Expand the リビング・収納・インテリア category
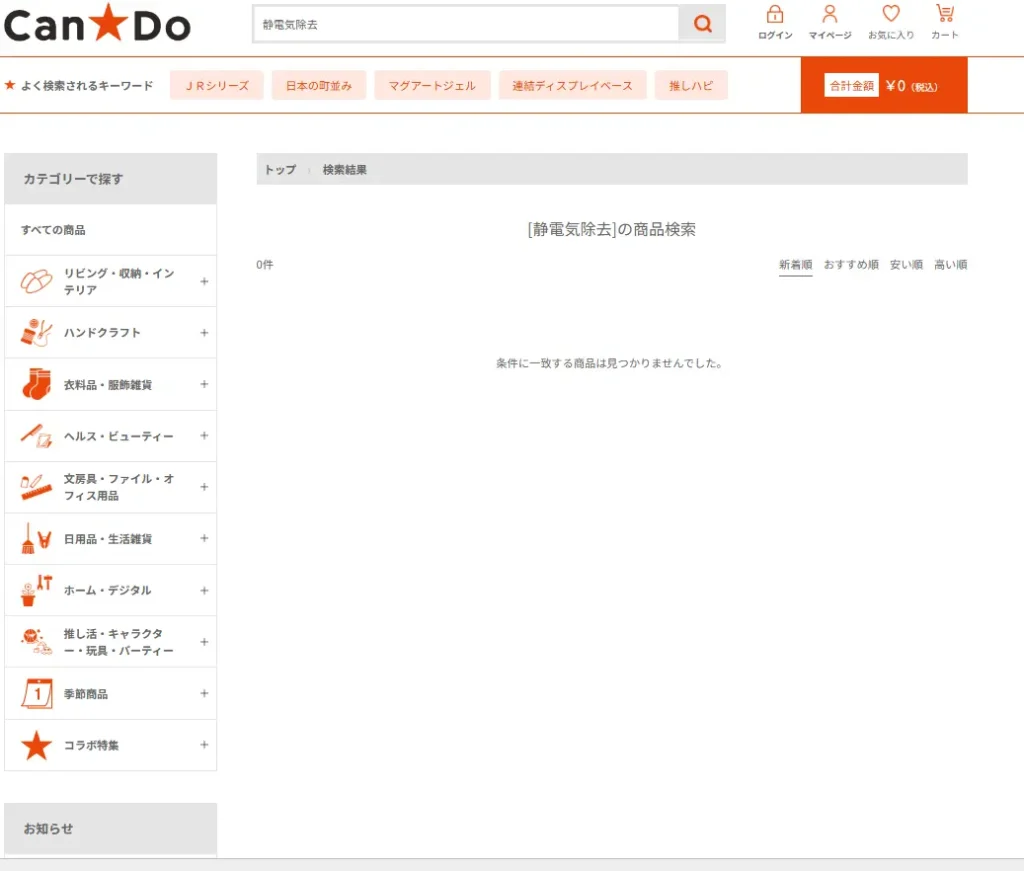The height and width of the screenshot is (871, 1024). 205,280
